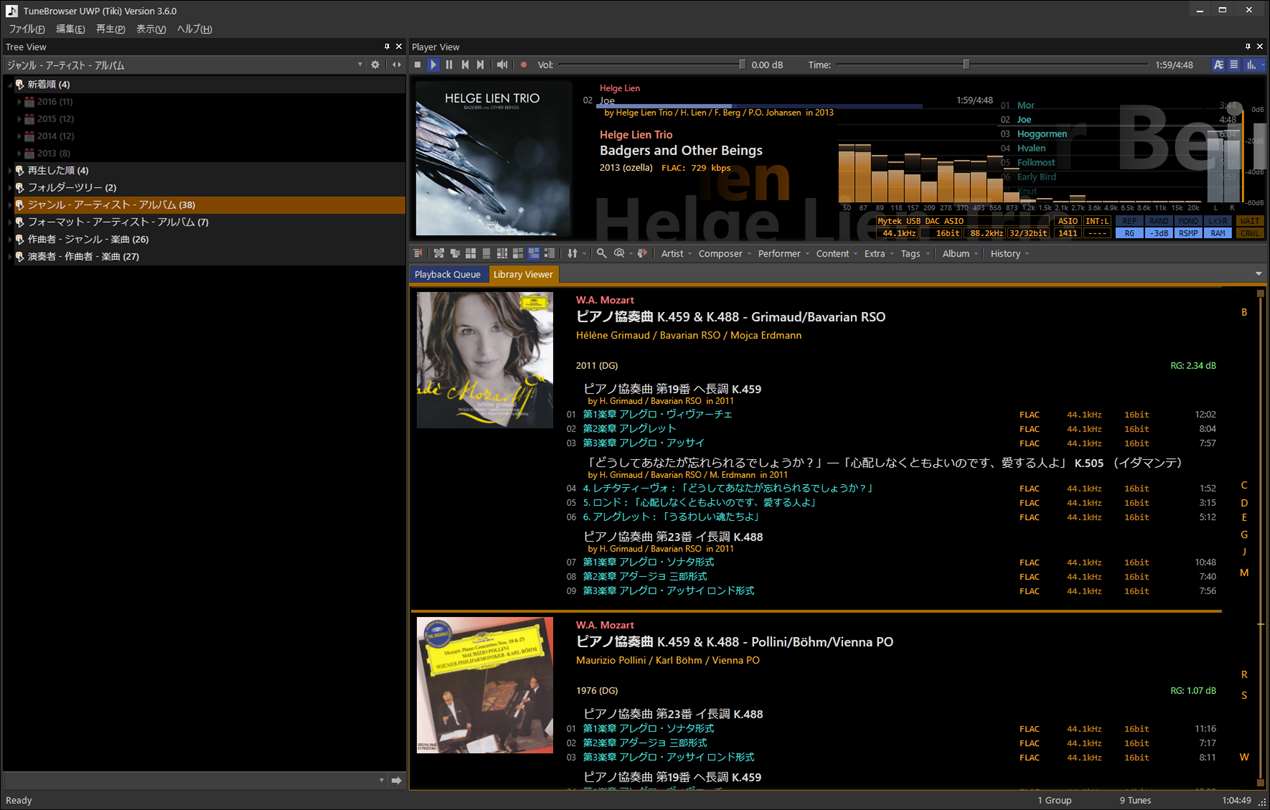Go back to the previous track
Screen dimensions: 1270x810
pos(465,65)
